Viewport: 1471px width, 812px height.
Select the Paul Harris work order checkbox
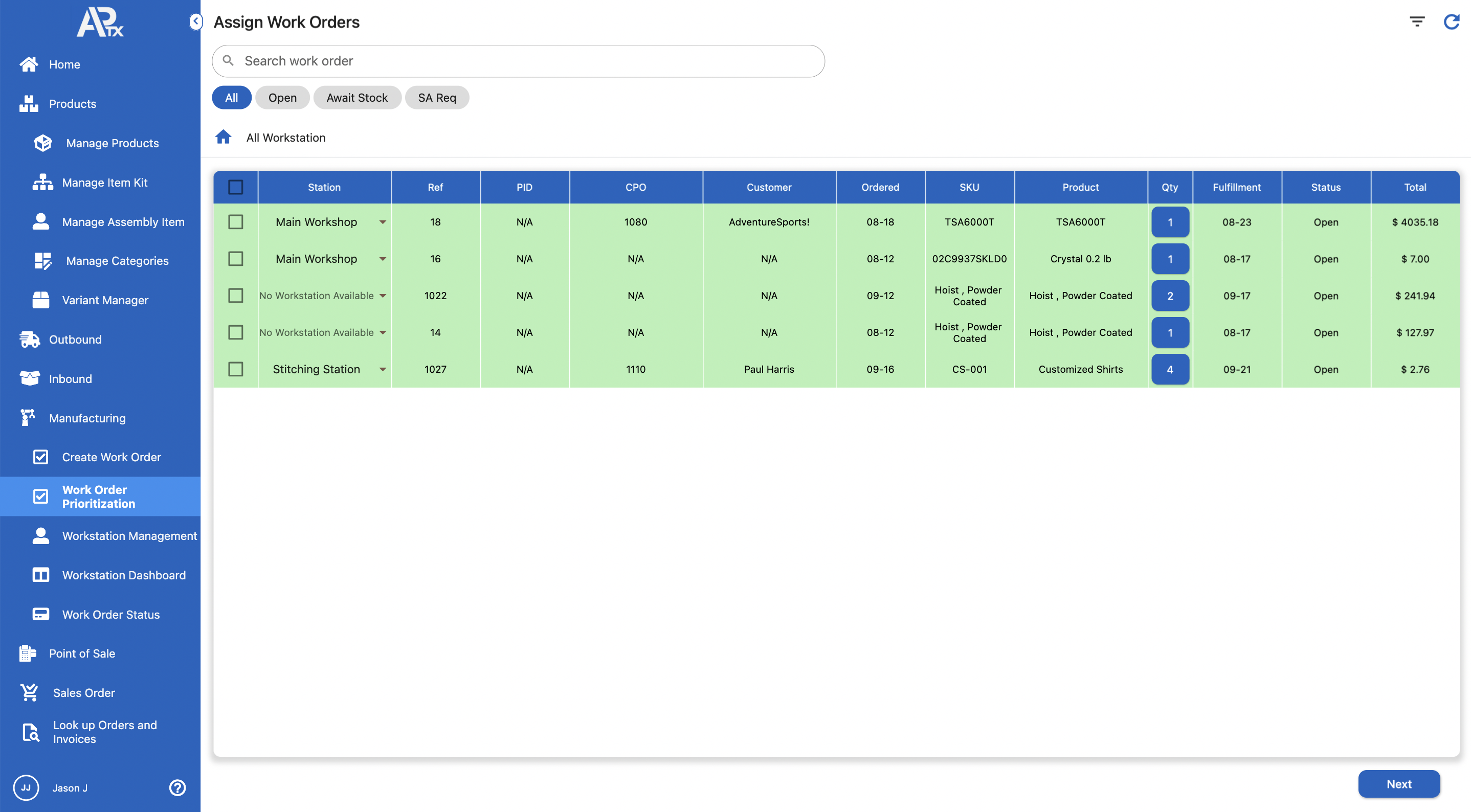click(x=235, y=369)
